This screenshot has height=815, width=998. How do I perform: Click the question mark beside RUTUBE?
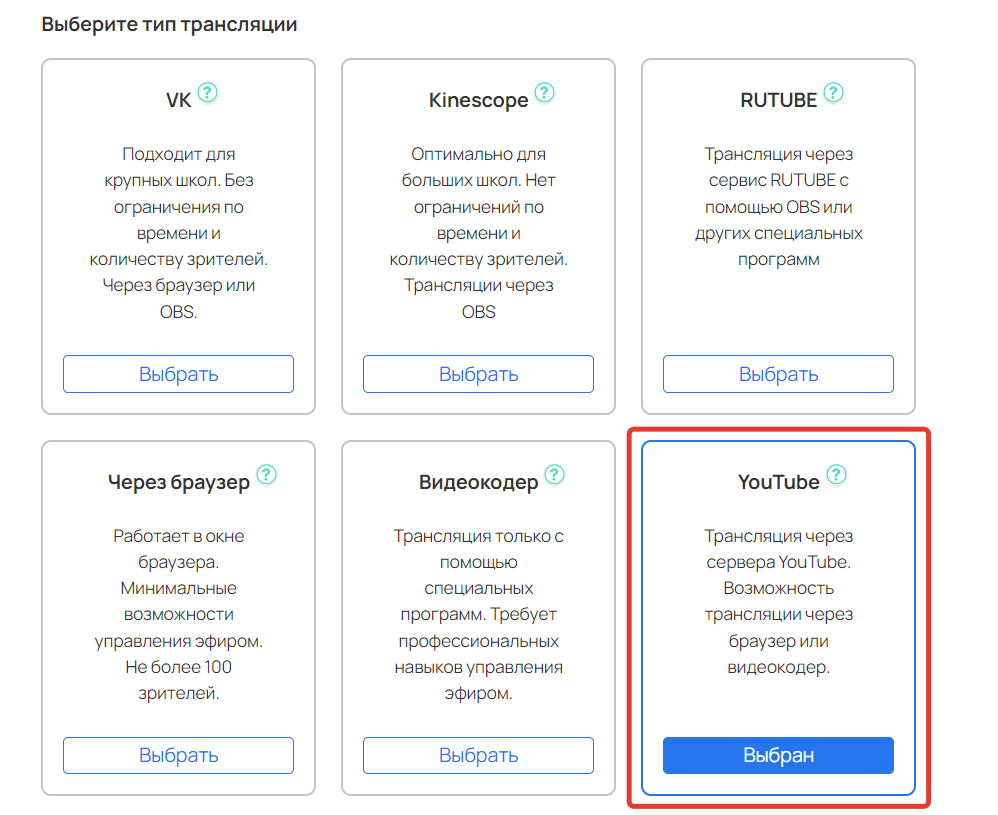click(833, 93)
